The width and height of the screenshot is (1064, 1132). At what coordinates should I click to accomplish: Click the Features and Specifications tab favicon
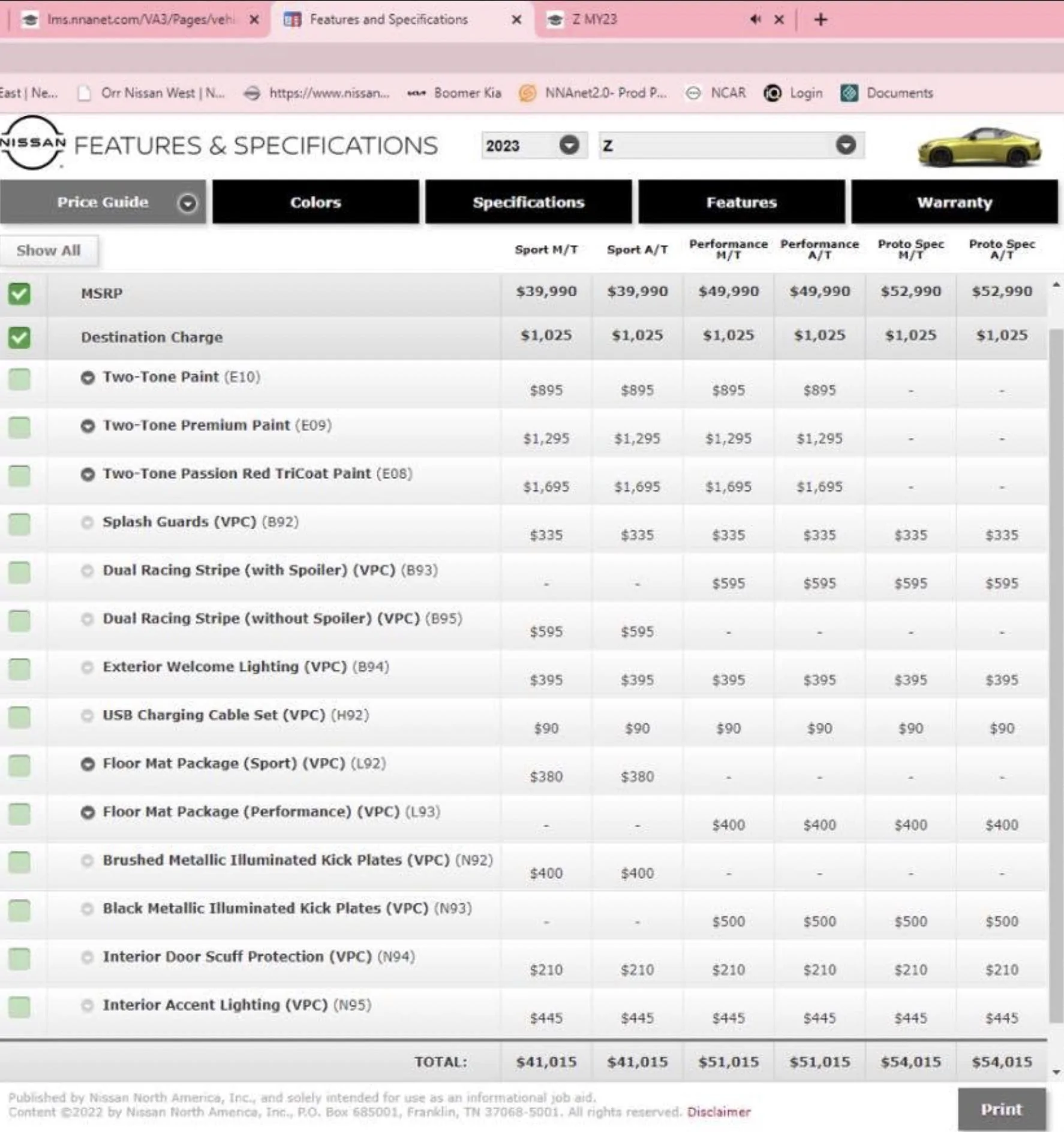[292, 20]
